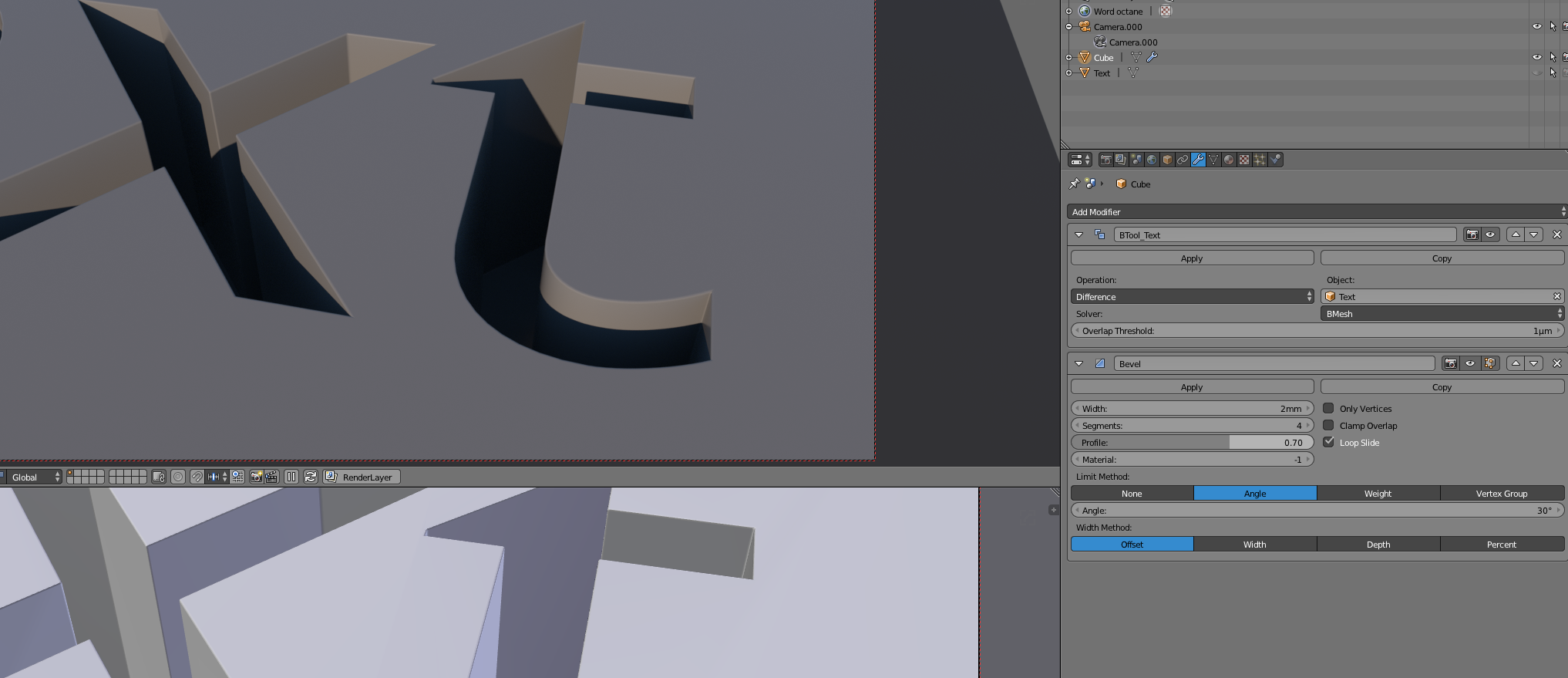The image size is (1568, 678).
Task: Uncheck the Loop Slide checkbox
Action: point(1328,442)
